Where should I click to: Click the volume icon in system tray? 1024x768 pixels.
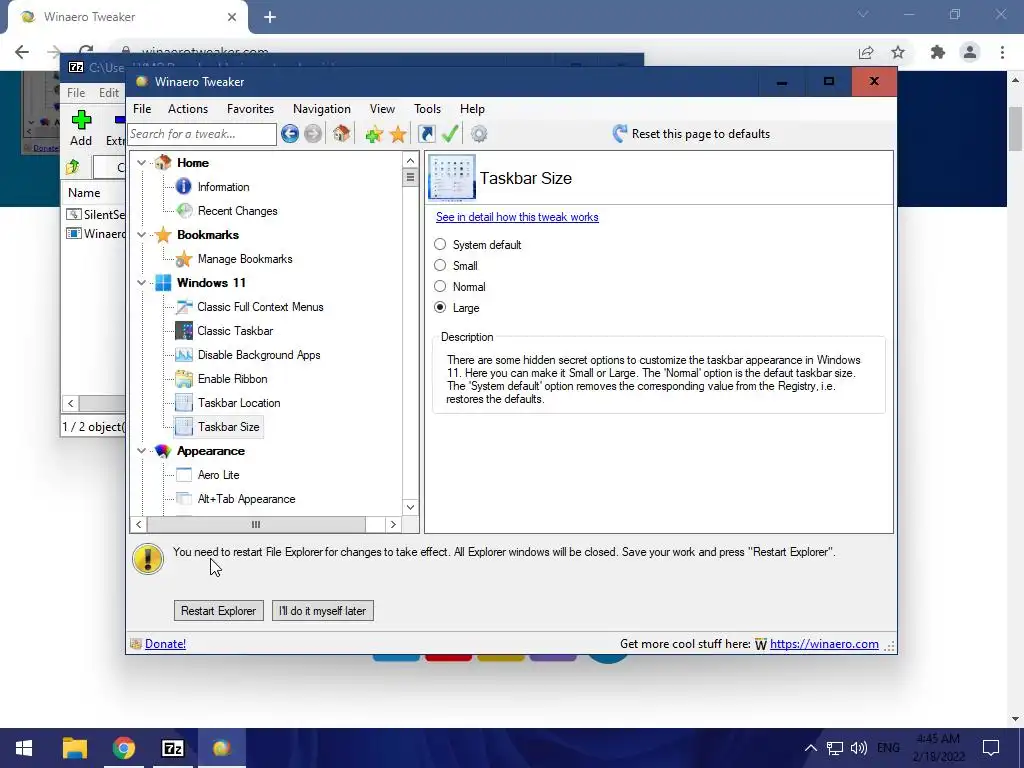[x=859, y=748]
